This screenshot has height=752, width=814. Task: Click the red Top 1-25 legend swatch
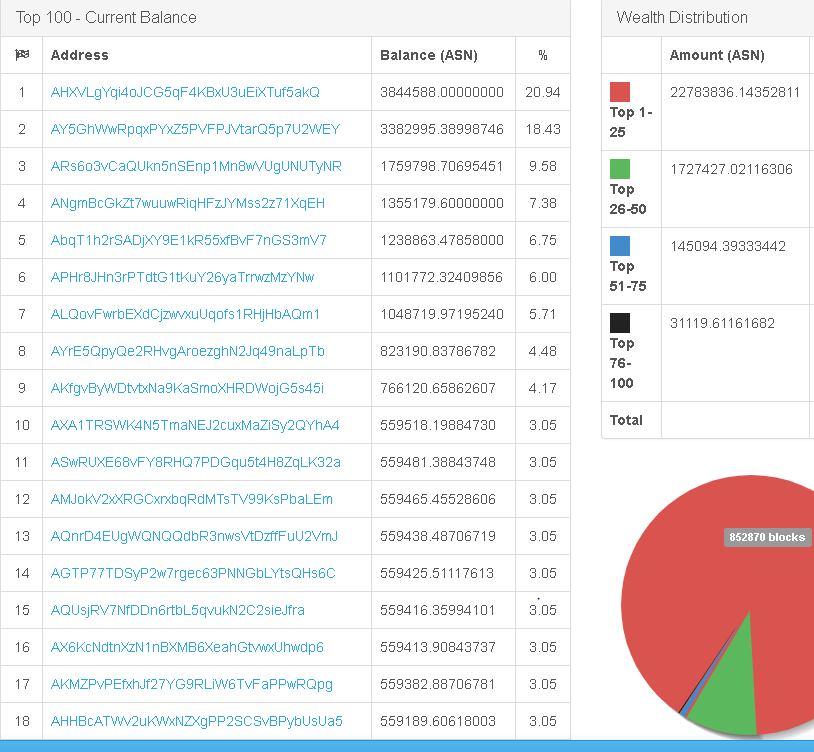tap(620, 92)
